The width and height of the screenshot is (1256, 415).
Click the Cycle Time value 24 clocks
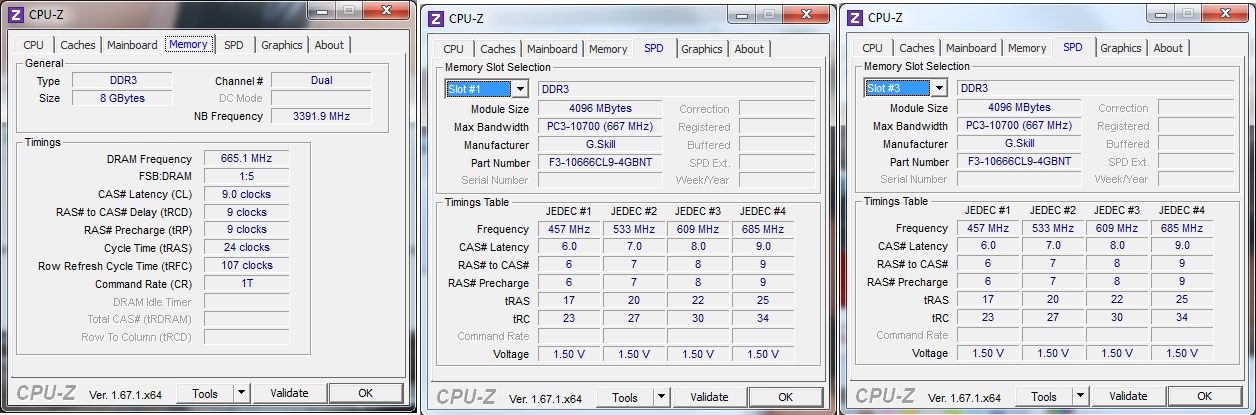pyautogui.click(x=246, y=247)
